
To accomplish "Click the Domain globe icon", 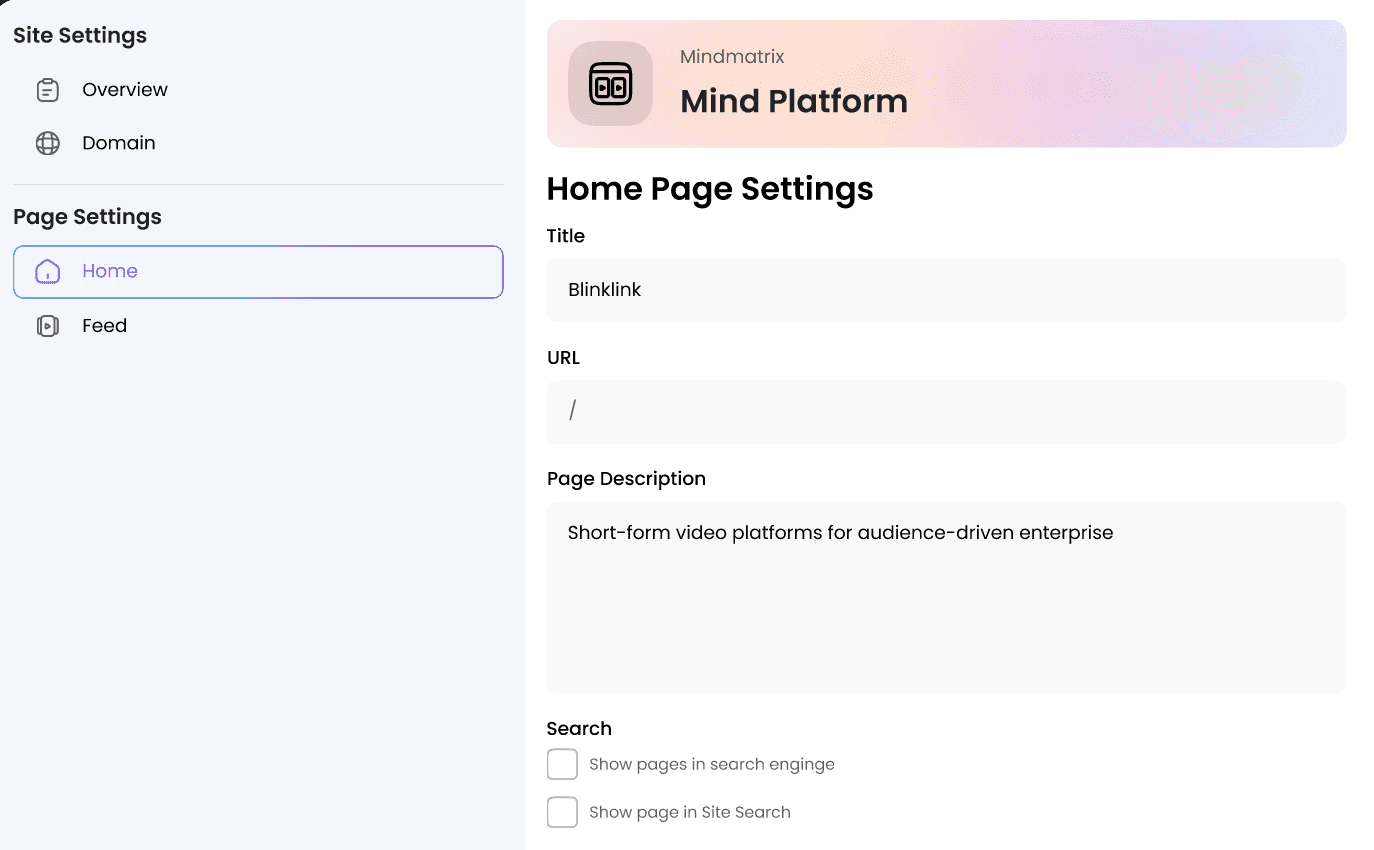I will point(47,143).
